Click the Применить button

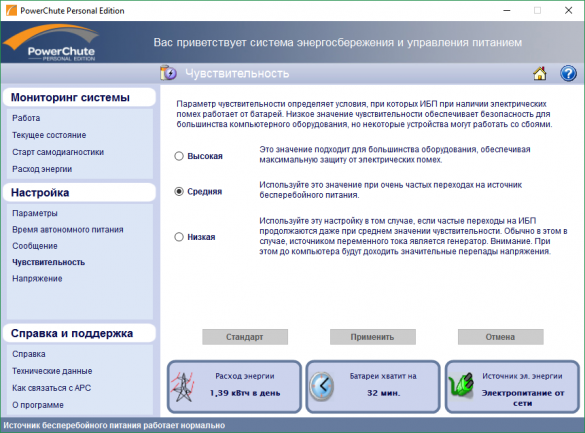(372, 337)
